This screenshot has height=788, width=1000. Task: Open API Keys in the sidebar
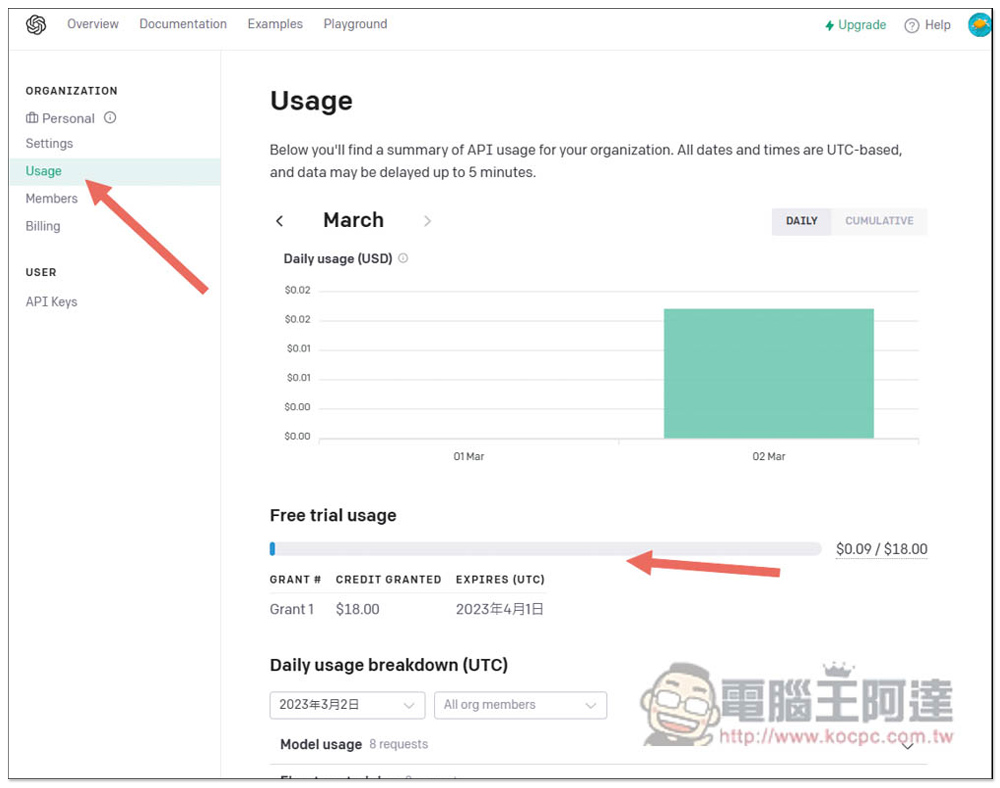[x=51, y=302]
